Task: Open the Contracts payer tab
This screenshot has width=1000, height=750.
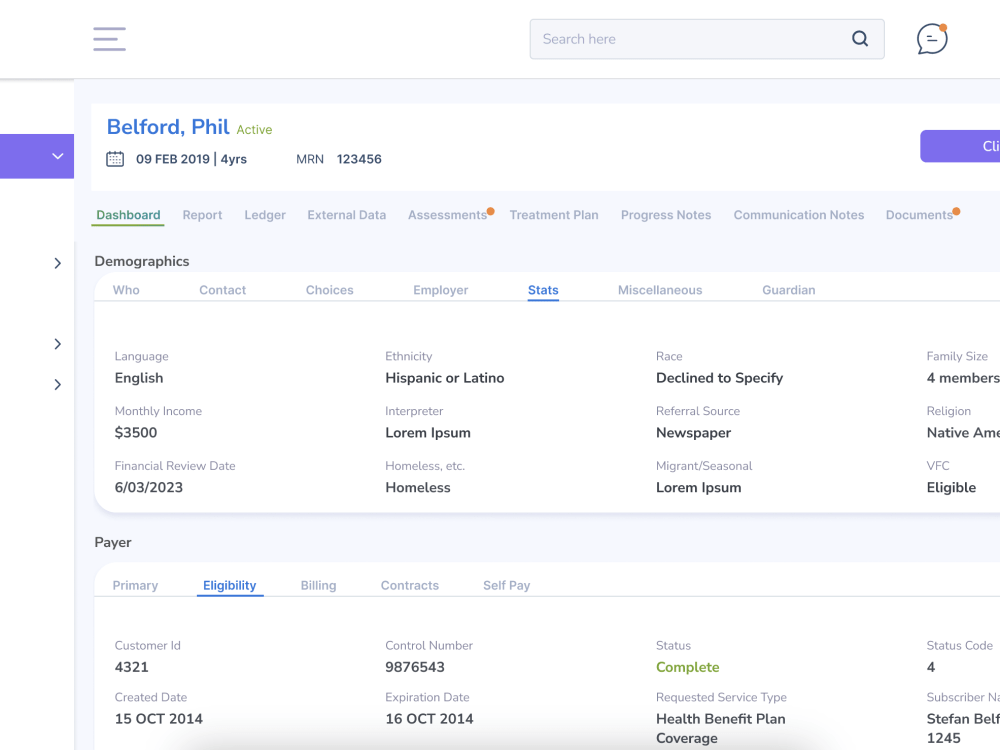Action: click(409, 585)
